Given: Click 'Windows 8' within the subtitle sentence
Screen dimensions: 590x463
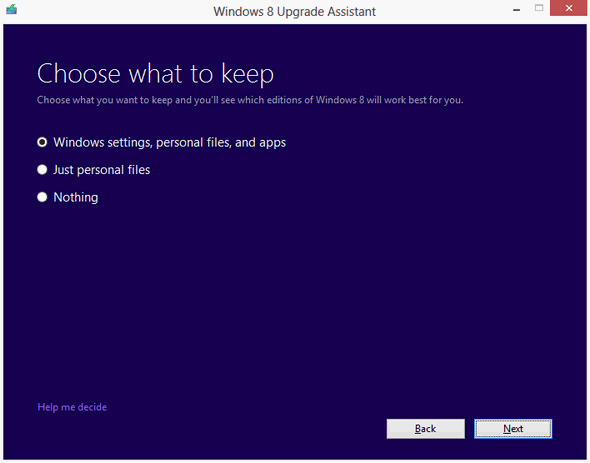Looking at the screenshot, I should [x=340, y=100].
